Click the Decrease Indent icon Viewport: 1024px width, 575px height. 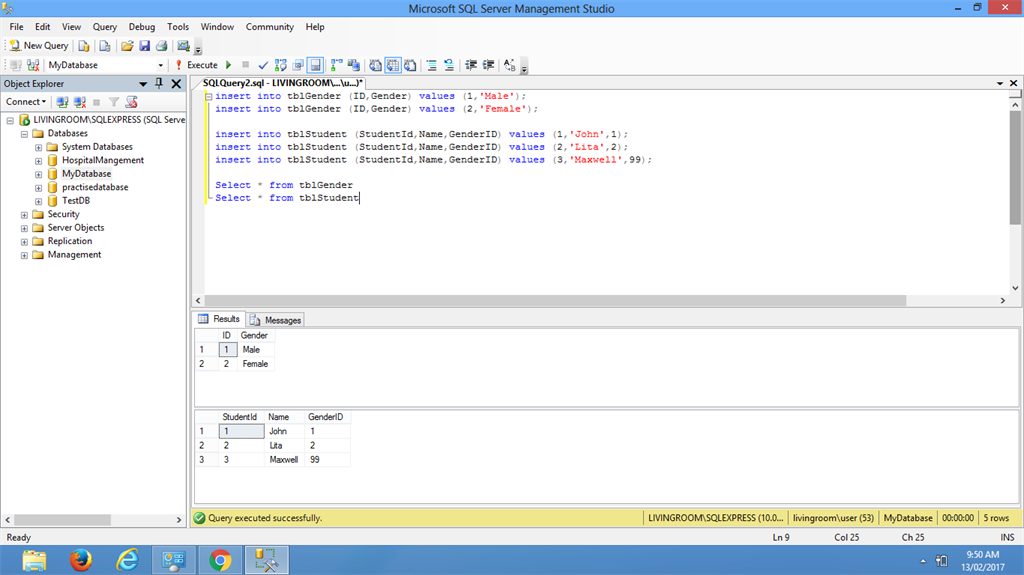pyautogui.click(x=471, y=65)
